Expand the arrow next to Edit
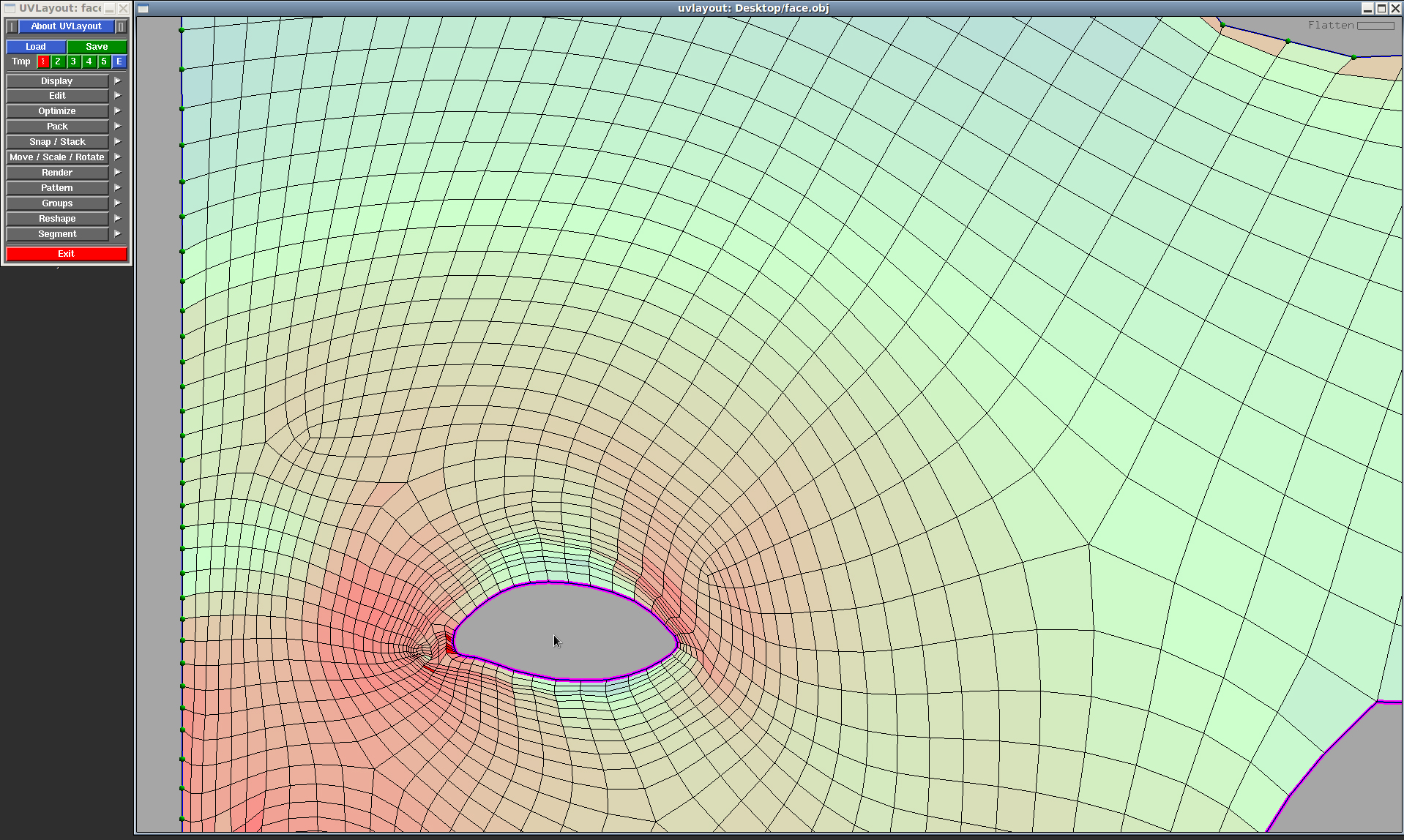1404x840 pixels. pyautogui.click(x=118, y=96)
